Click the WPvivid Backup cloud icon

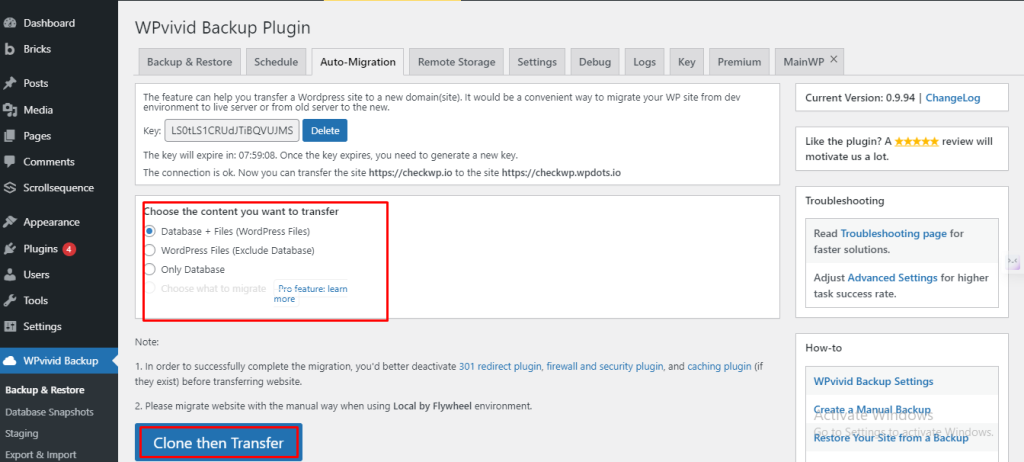point(10,361)
